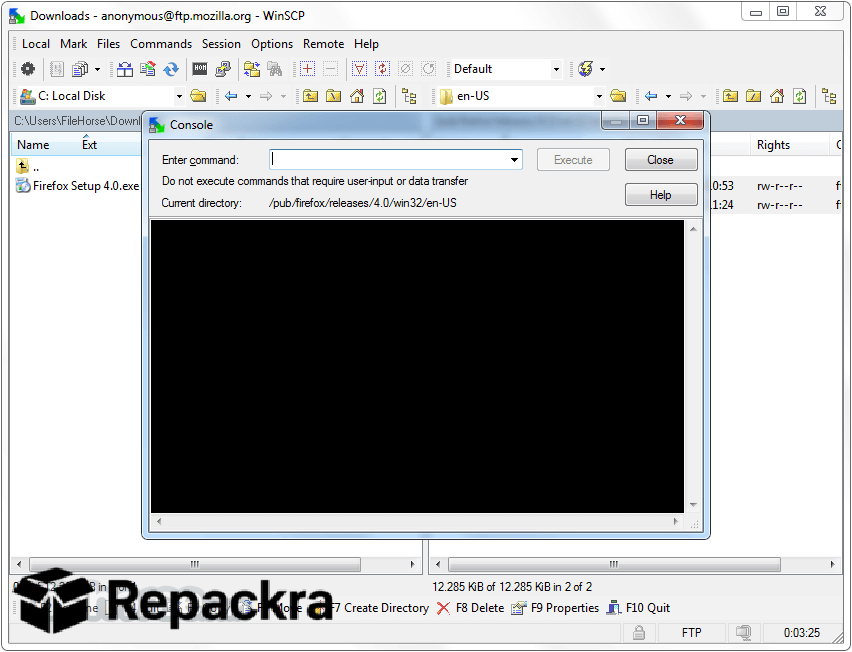Click F7 Create Directory
The height and width of the screenshot is (652, 852).
(379, 608)
